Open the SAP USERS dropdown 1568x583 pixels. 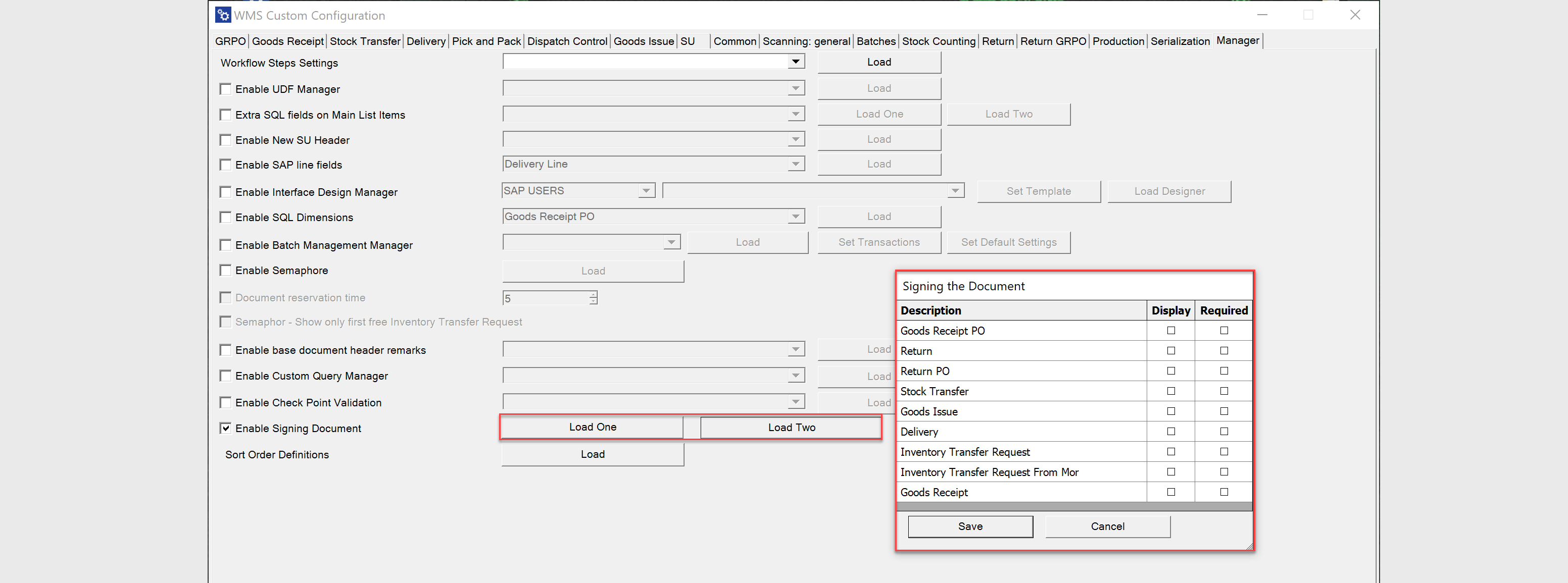(x=646, y=190)
